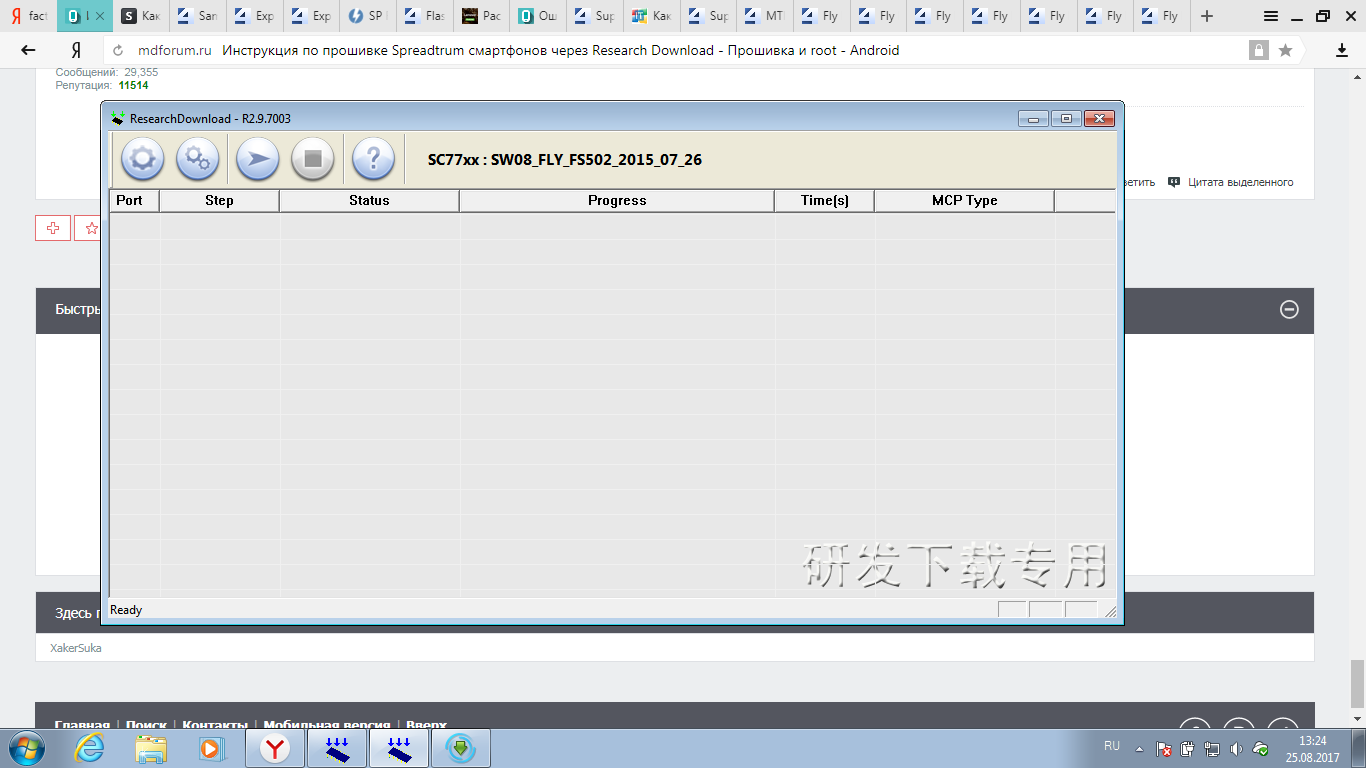Click the Progress column header
The height and width of the screenshot is (768, 1366).
point(617,200)
